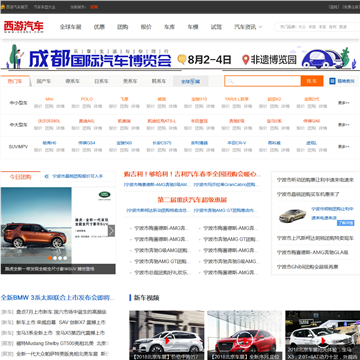The width and height of the screenshot is (360, 360).
Task: Play the red car video
Action: [x=245, y=341]
